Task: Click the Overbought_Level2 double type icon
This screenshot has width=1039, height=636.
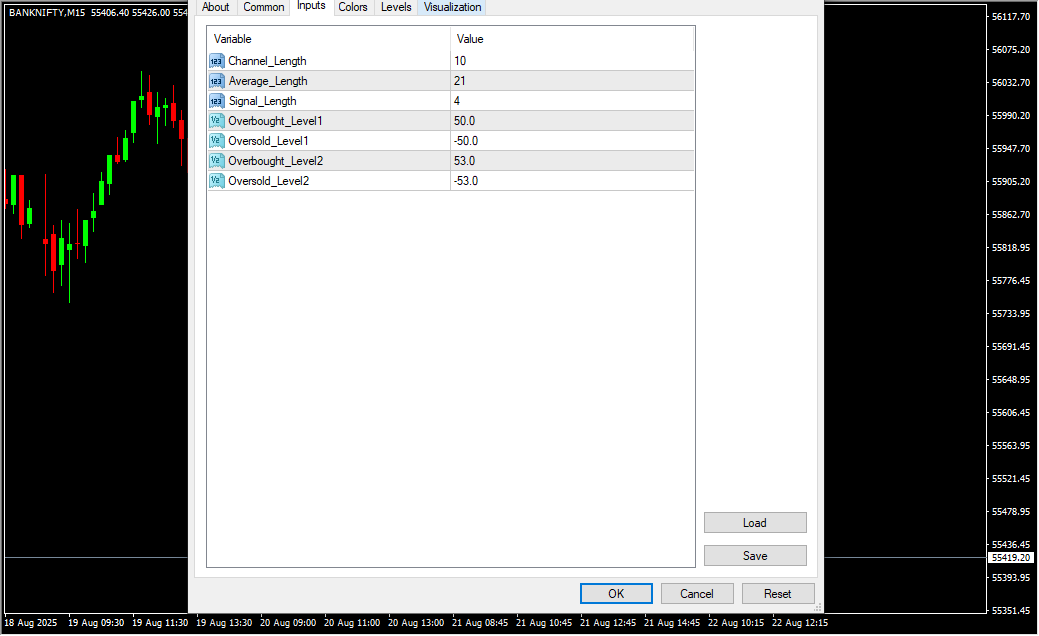Action: pyautogui.click(x=216, y=161)
